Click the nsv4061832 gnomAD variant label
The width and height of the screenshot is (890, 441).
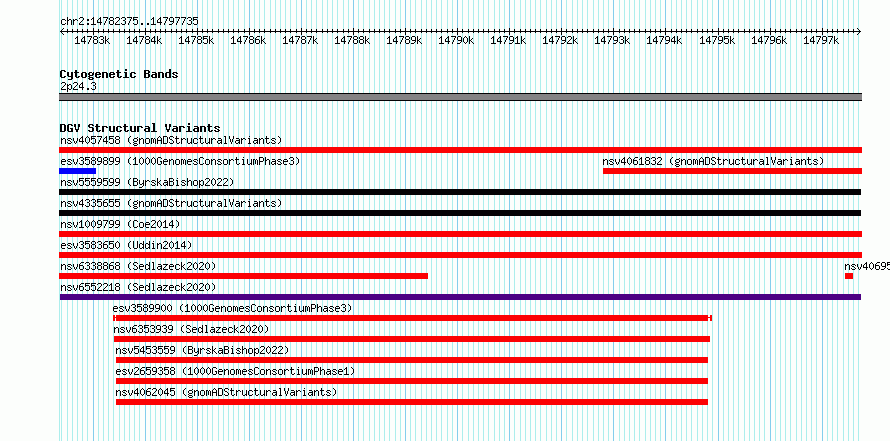click(713, 161)
